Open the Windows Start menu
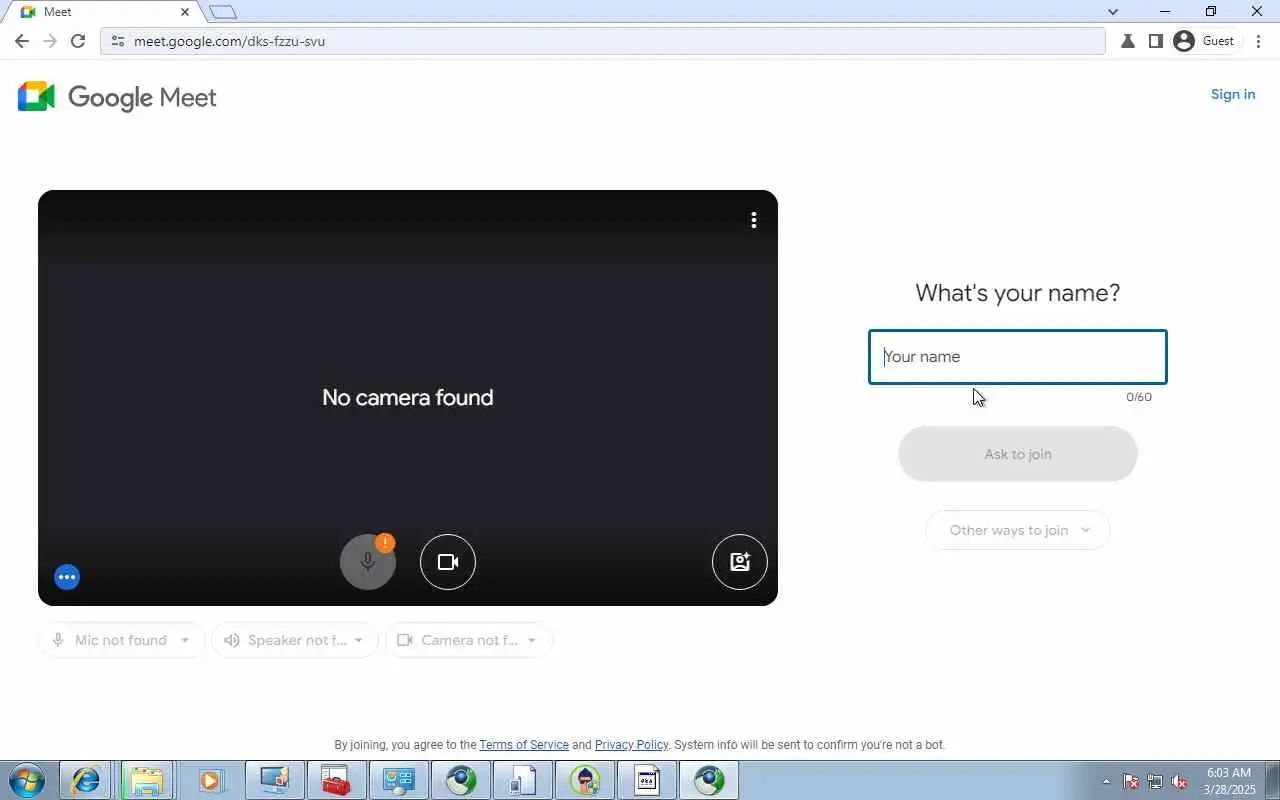Screen dimensions: 1280x800 pos(27,780)
